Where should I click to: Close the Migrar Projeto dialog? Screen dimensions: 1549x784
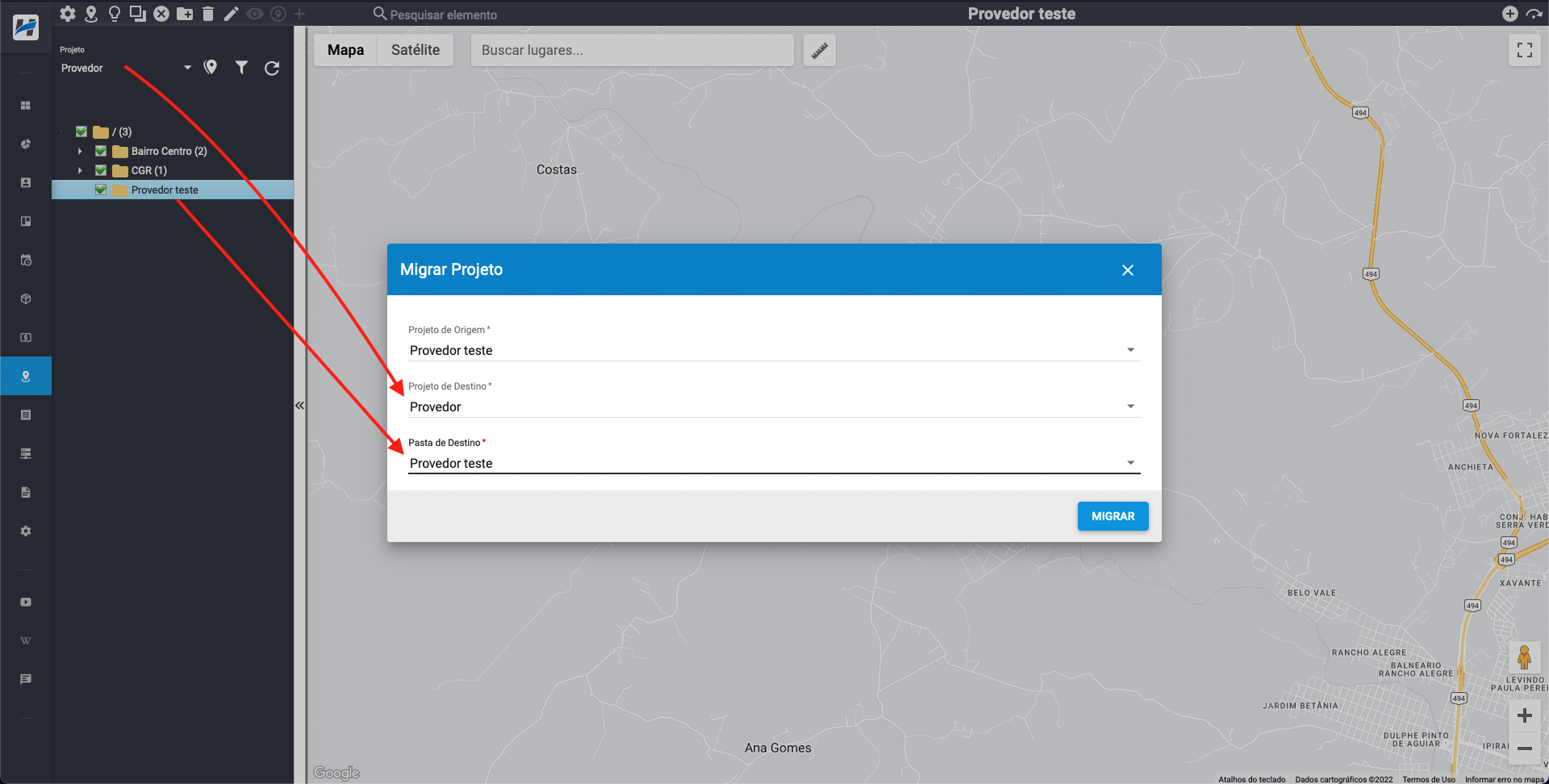[x=1127, y=270]
